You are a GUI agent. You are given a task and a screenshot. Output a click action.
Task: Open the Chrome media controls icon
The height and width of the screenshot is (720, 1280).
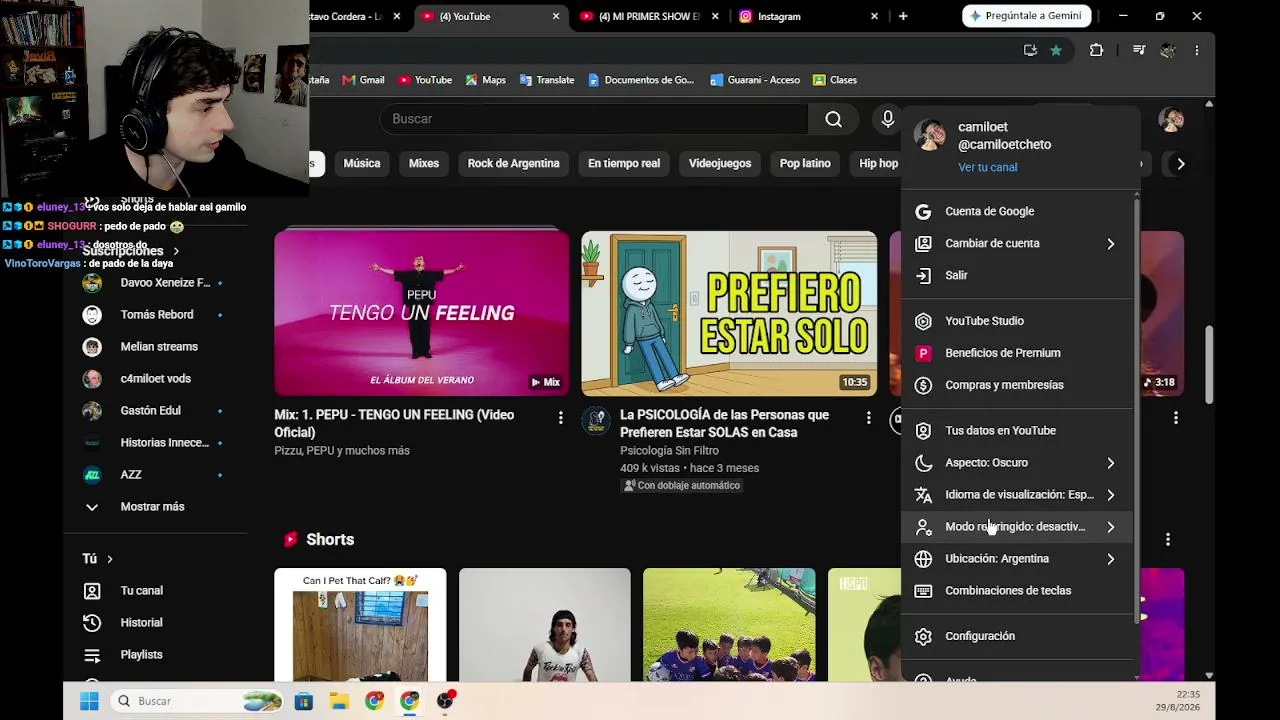[1138, 50]
